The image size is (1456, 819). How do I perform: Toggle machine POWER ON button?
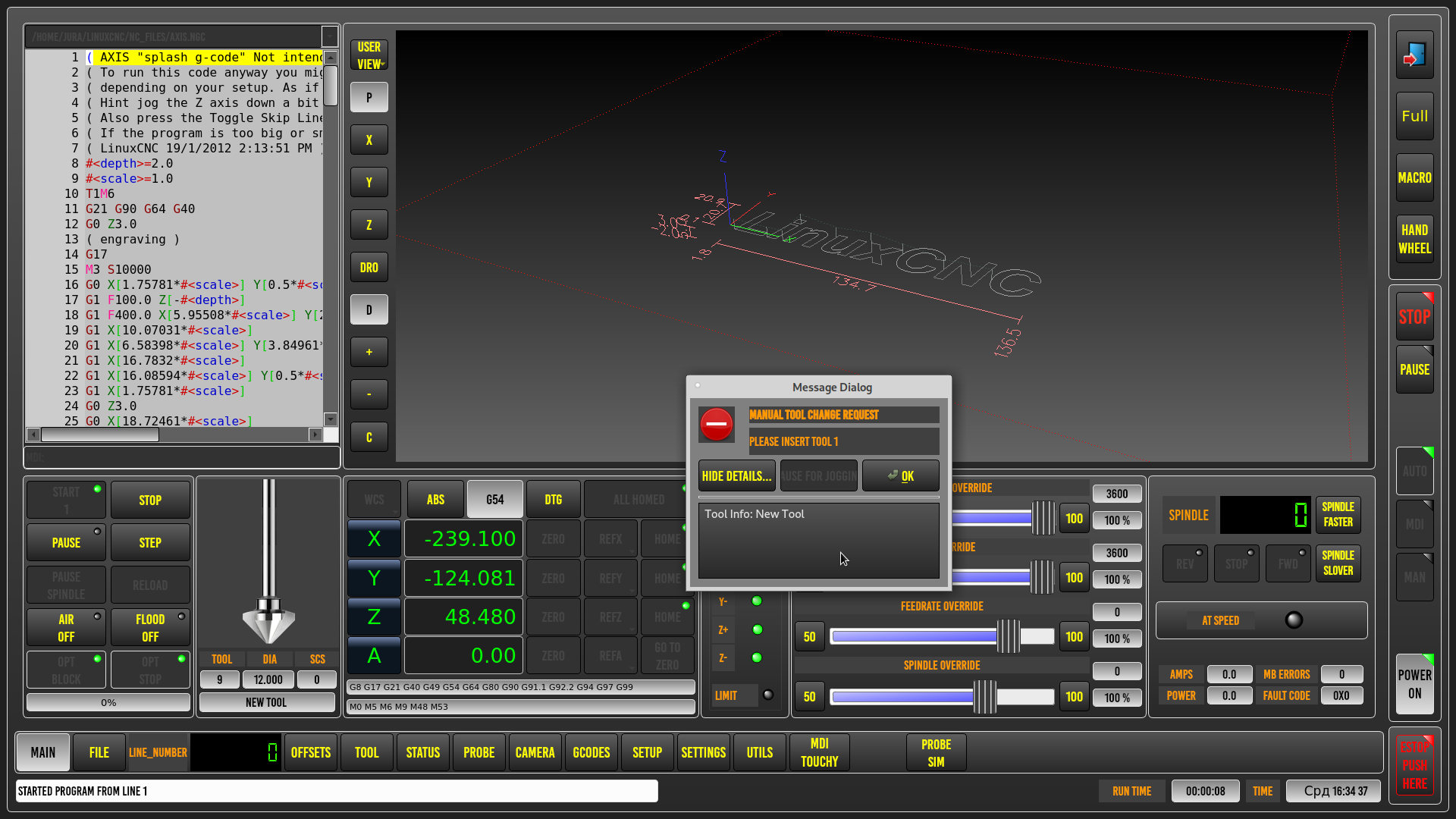1414,684
